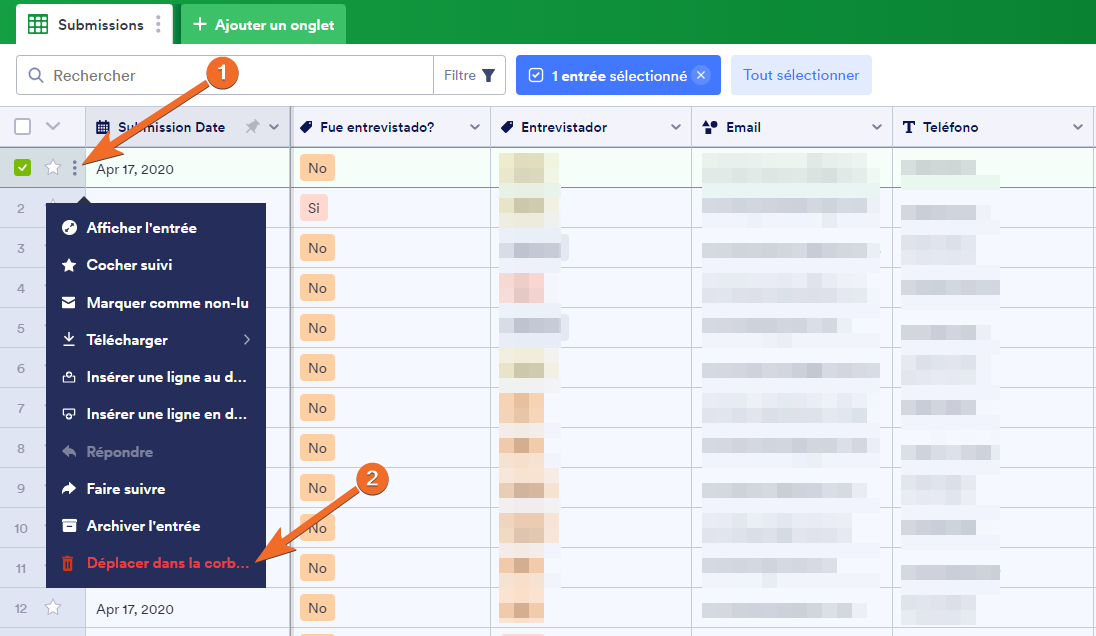
Task: Click the forward arrow icon beside Faire suivre
Action: click(68, 489)
